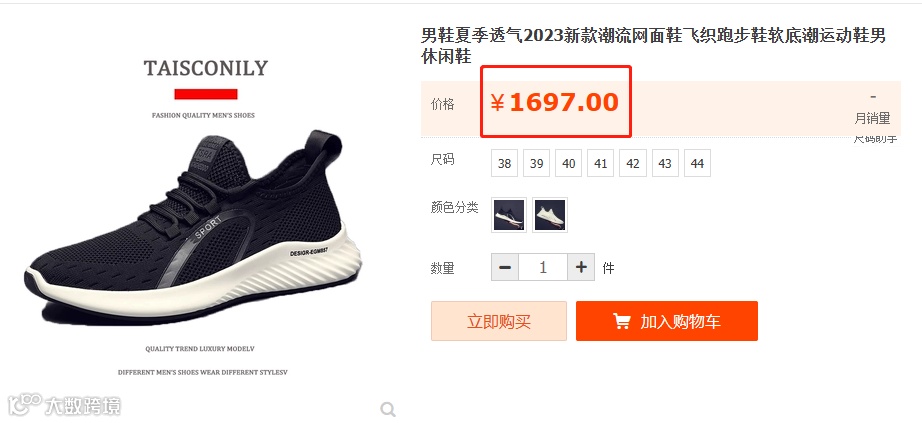The width and height of the screenshot is (922, 423).
Task: Select the black shoe color option
Action: coord(509,215)
